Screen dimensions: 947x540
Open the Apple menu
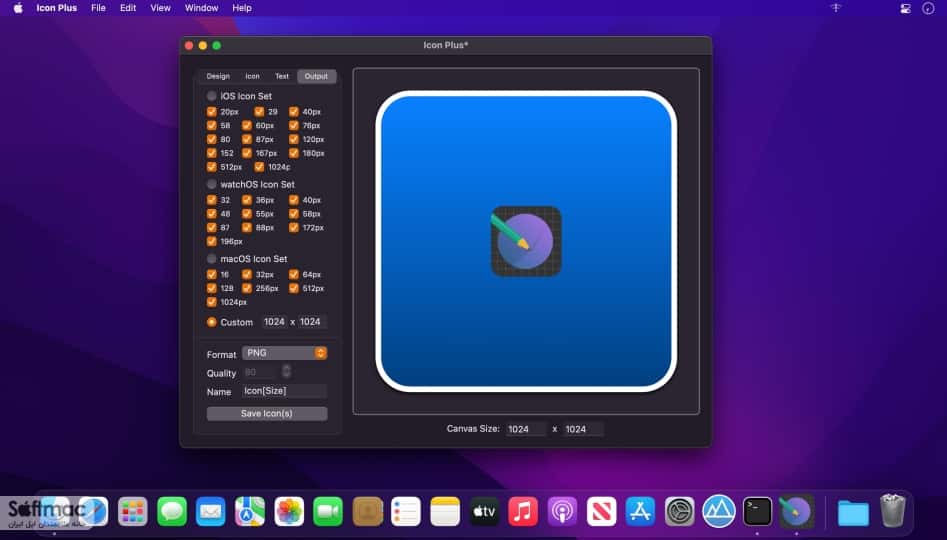tap(18, 8)
